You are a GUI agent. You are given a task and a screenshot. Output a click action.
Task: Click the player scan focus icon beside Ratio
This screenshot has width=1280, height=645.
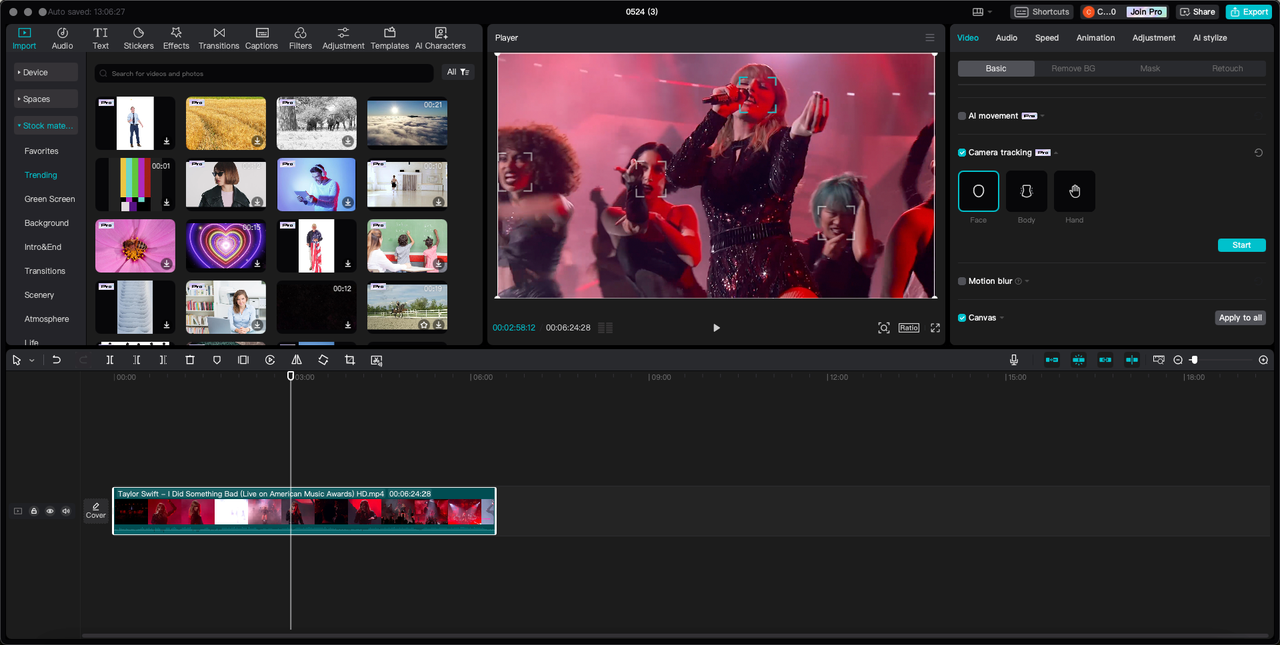coord(884,328)
